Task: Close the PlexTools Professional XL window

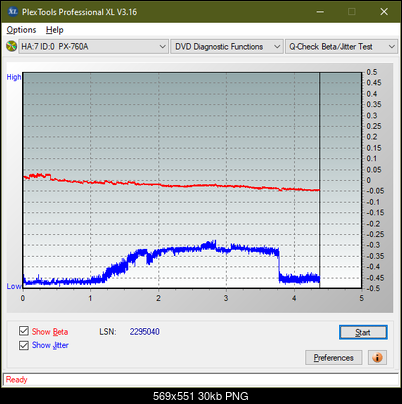Action: (384, 12)
